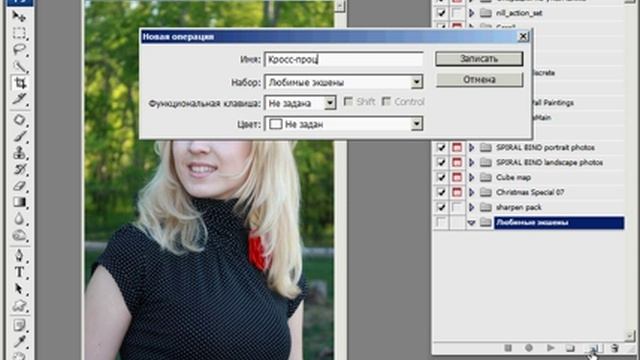
Task: Close the Новая операция dialog
Action: coord(523,37)
